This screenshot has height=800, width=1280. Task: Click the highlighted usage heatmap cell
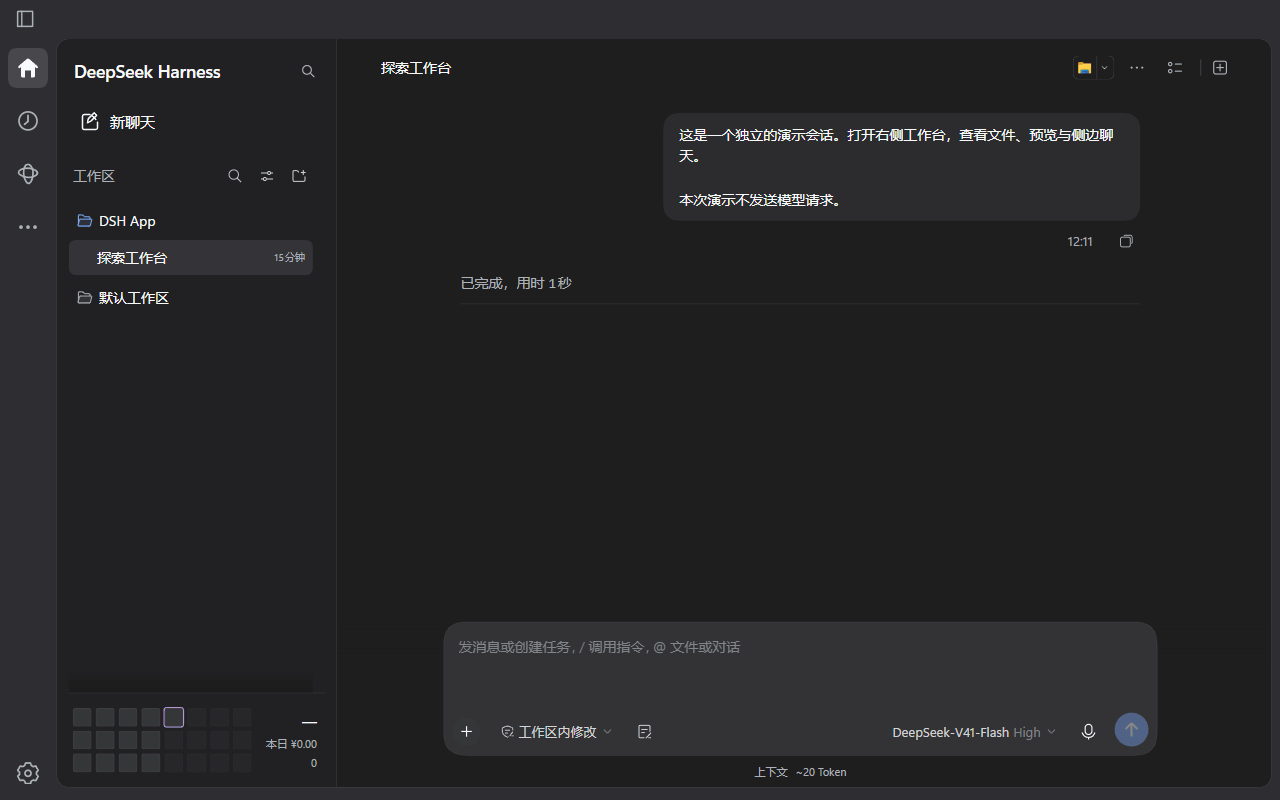pos(174,717)
